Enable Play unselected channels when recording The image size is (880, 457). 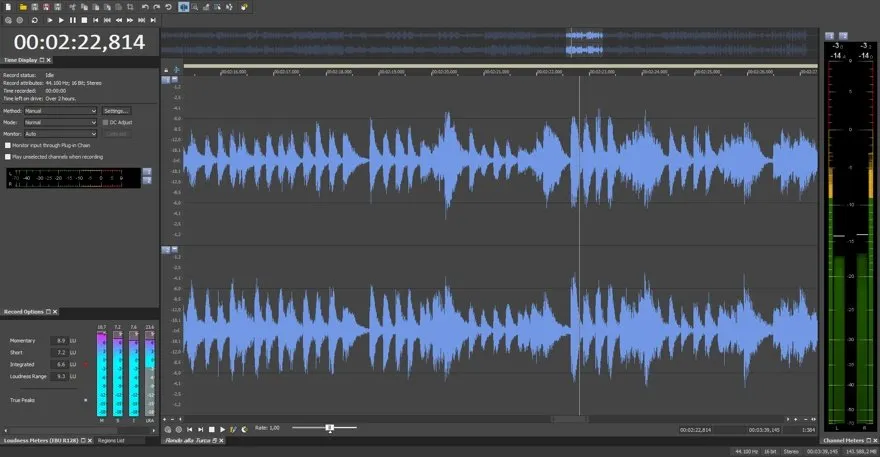pyautogui.click(x=8, y=157)
